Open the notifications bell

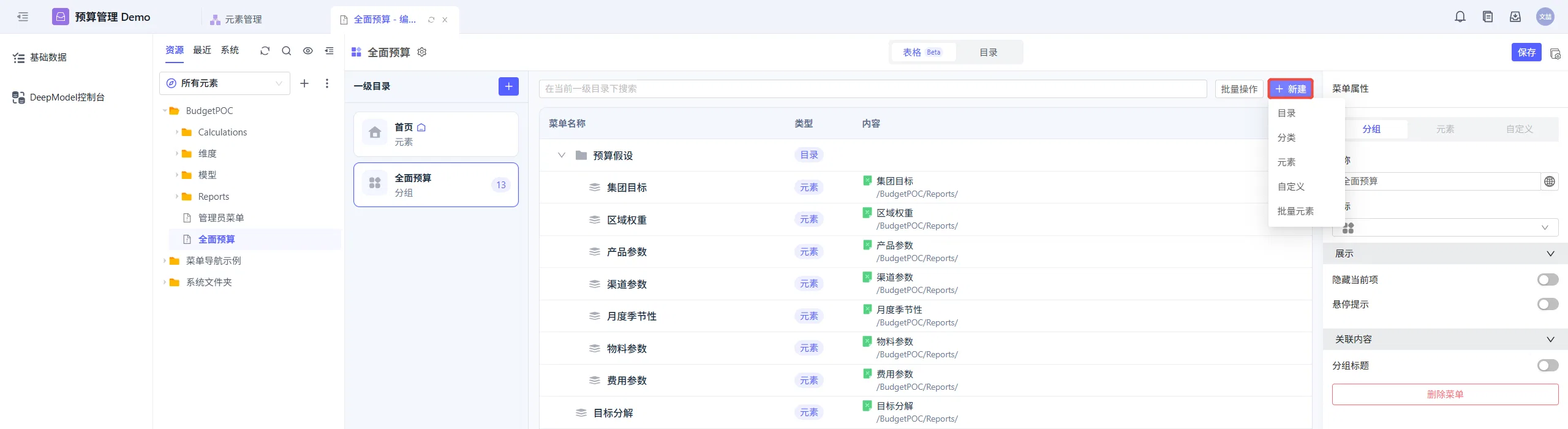point(1460,17)
